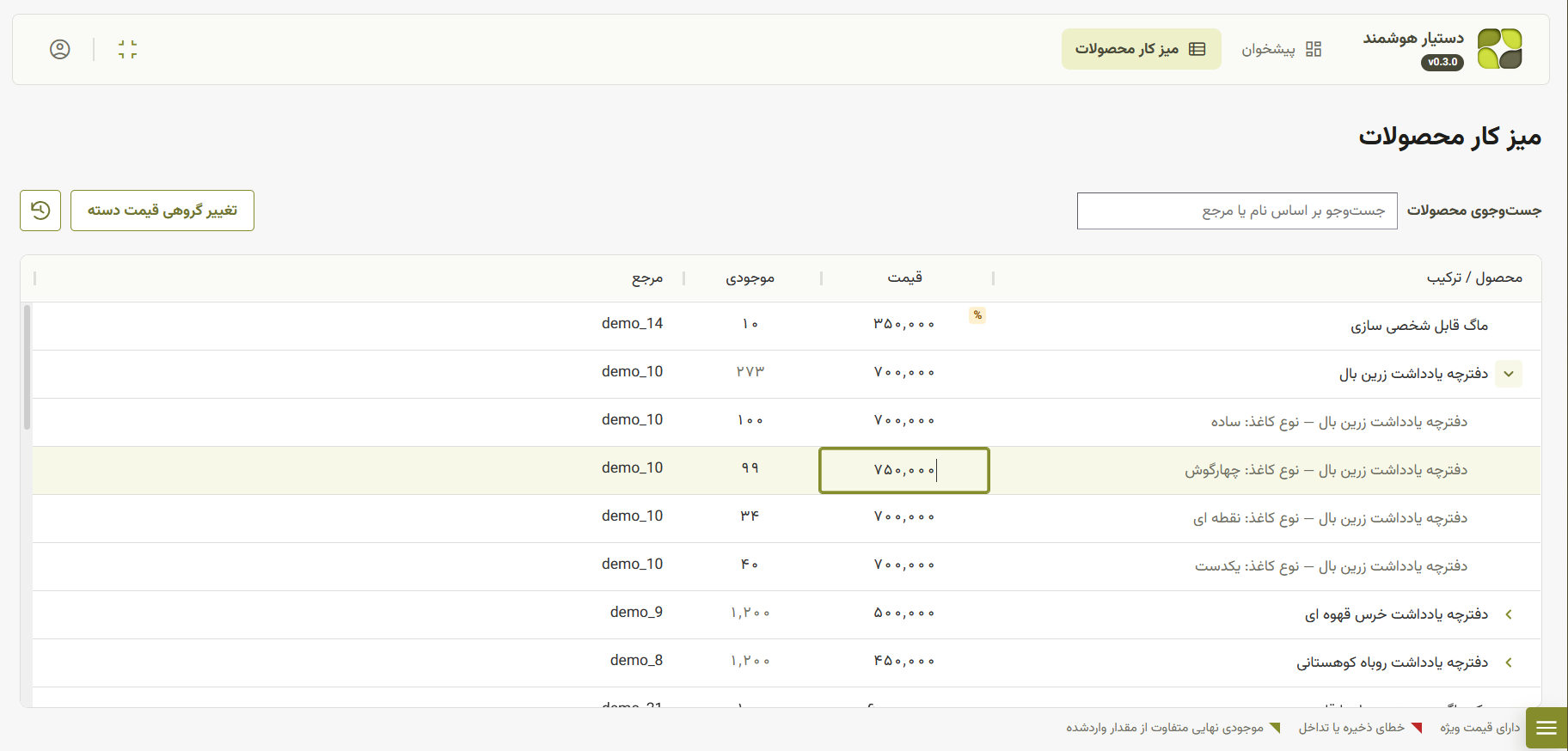Select variant نوع کاغذ: ساده row
Viewport: 1568px width, 751px height.
[x=1338, y=422]
